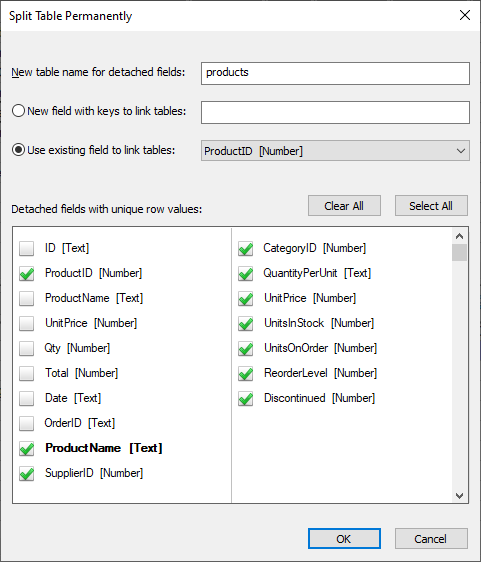The image size is (481, 562).
Task: Uncheck the Discontinued [Number] checkbox
Action: [246, 398]
